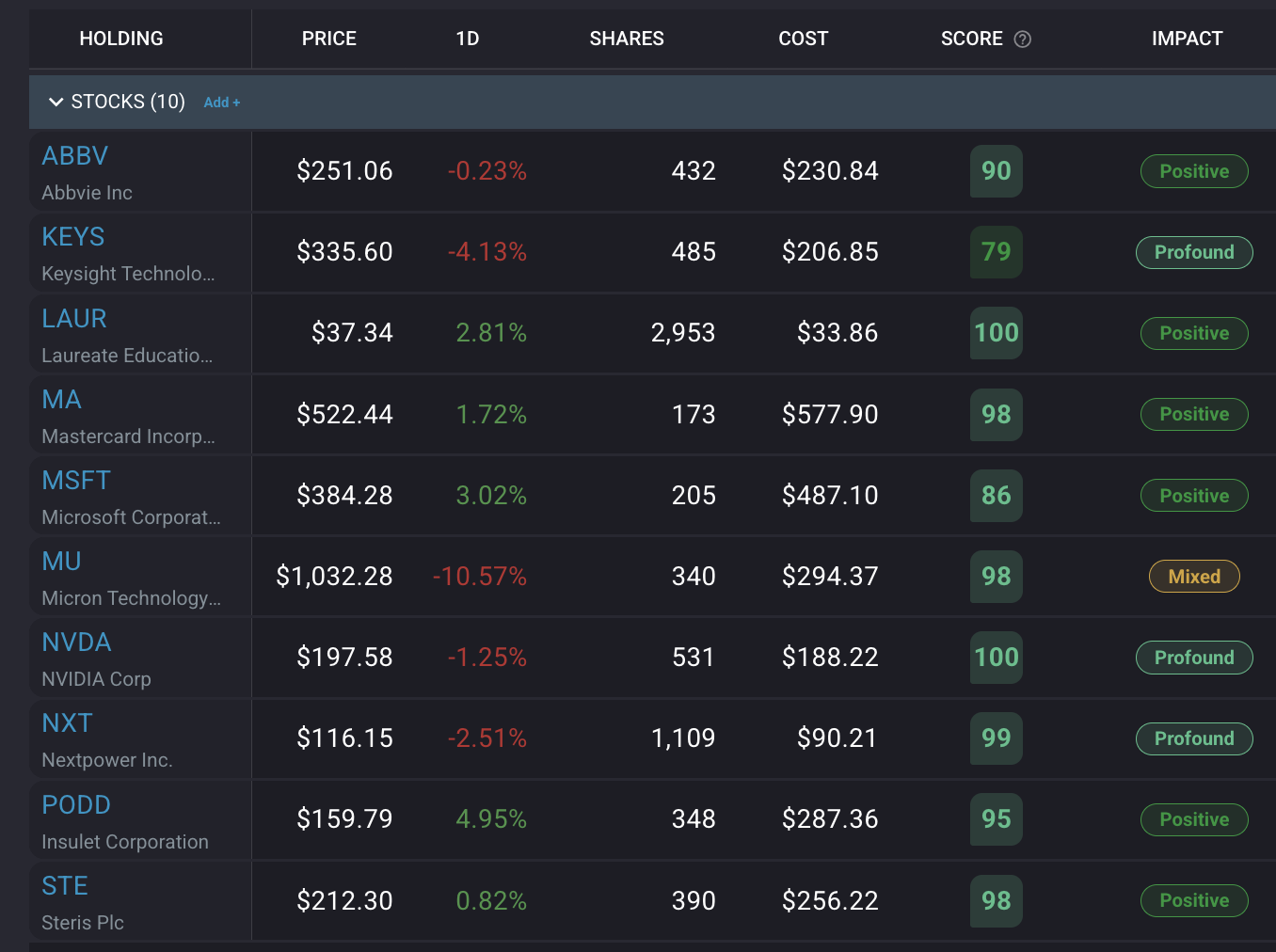
Task: Click the Add + link beside Stocks
Action: (x=222, y=103)
